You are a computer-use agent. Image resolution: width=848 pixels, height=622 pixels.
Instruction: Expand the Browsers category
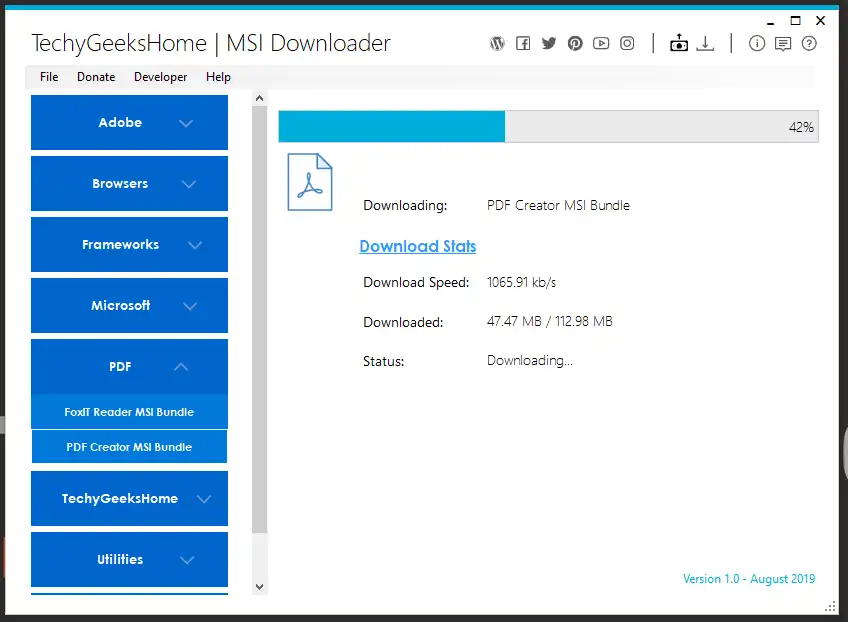[129, 183]
